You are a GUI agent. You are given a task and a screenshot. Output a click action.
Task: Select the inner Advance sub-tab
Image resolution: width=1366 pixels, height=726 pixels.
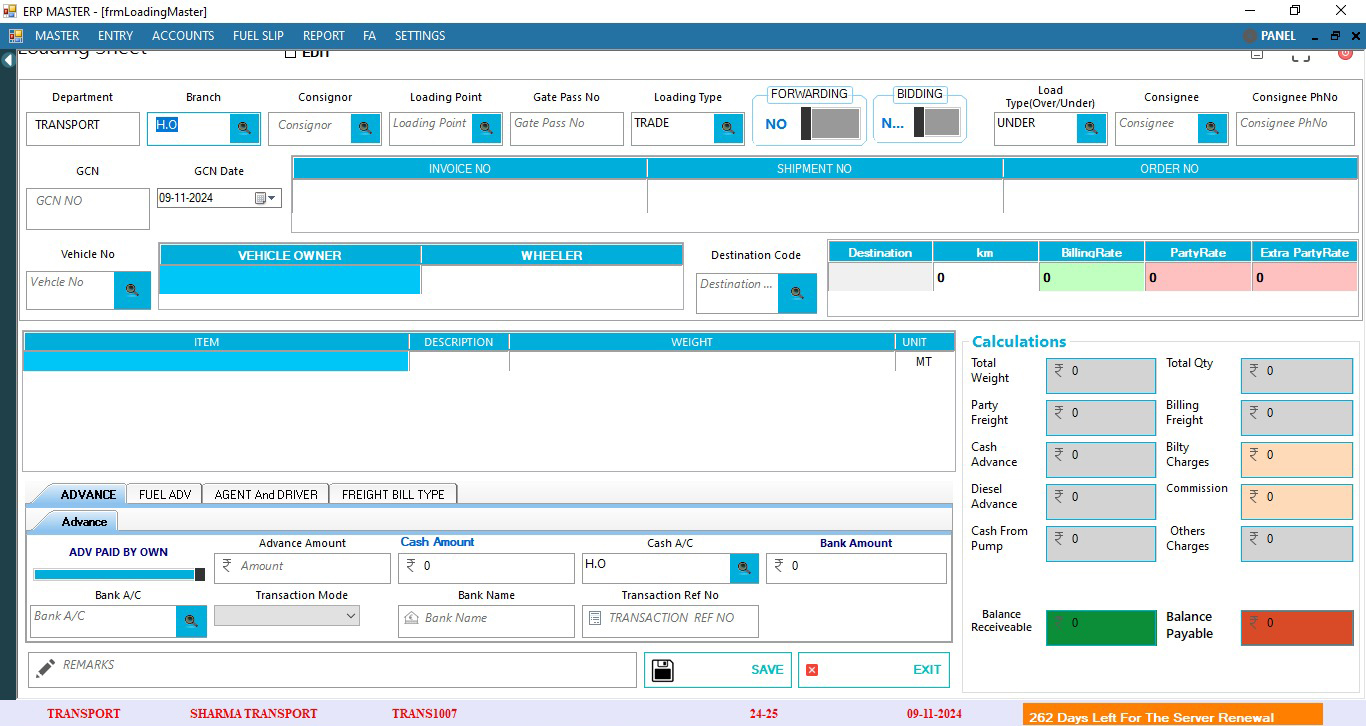(x=79, y=521)
